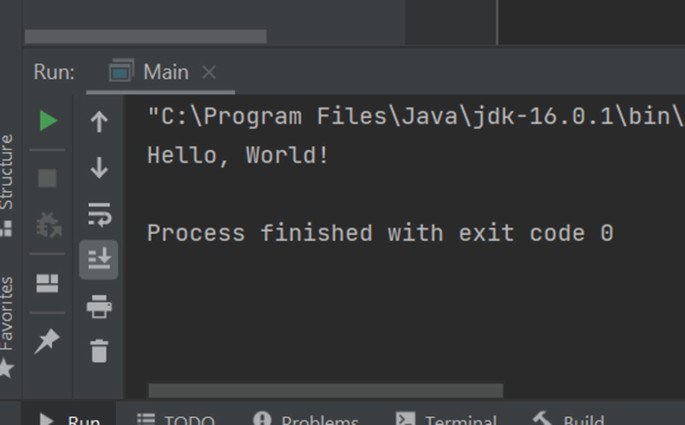
Task: Clear all console output with trash icon
Action: point(99,351)
